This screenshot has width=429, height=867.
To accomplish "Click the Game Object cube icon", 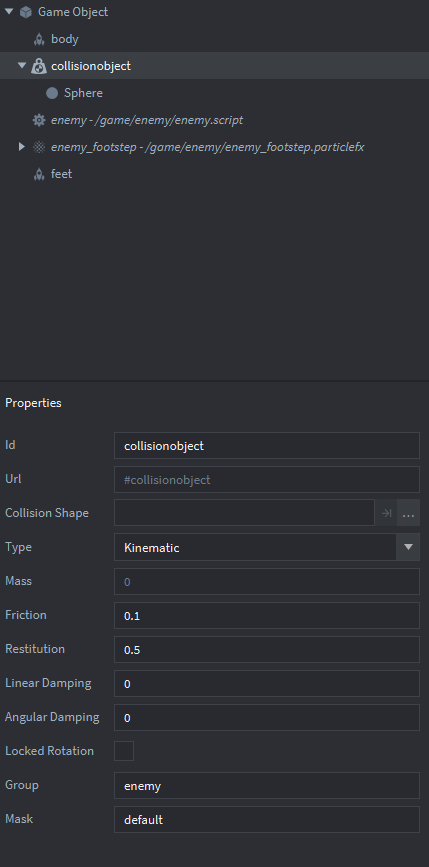I will [x=25, y=12].
